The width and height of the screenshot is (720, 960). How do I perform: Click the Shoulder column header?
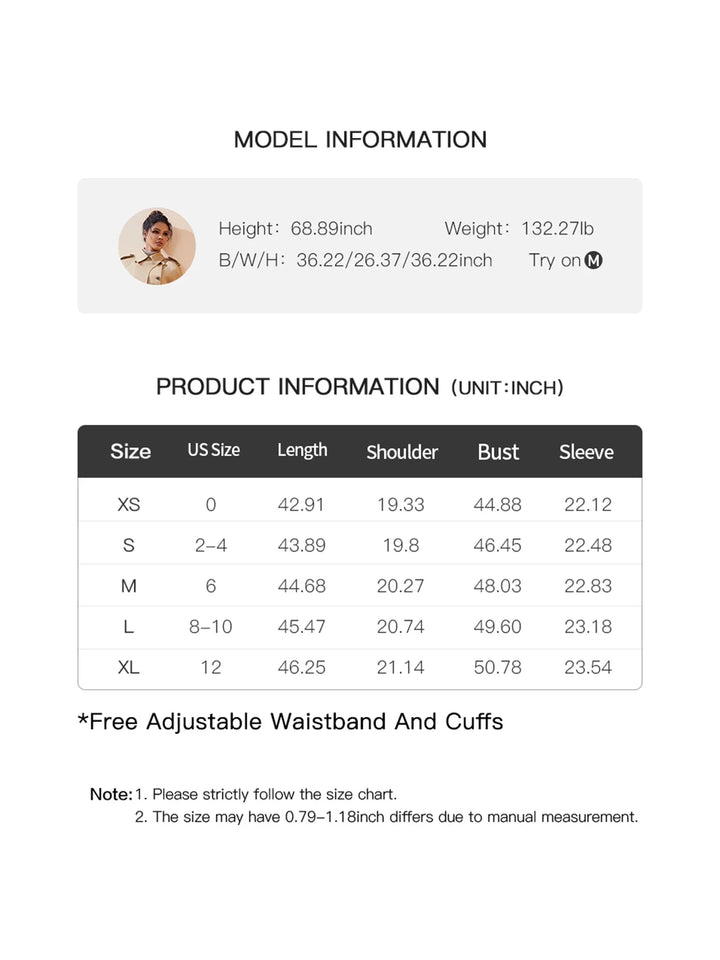click(402, 452)
